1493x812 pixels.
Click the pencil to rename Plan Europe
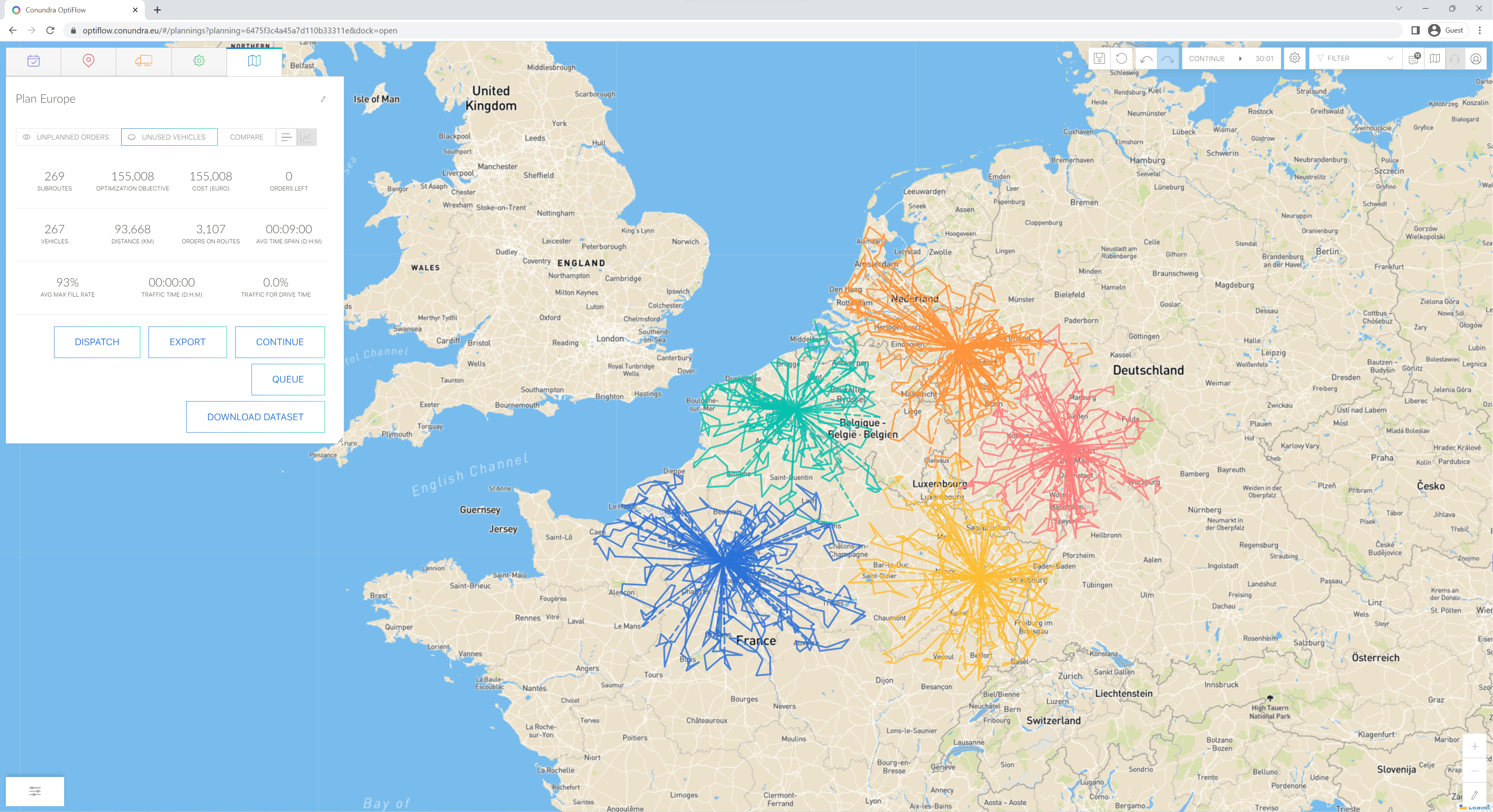pos(323,99)
